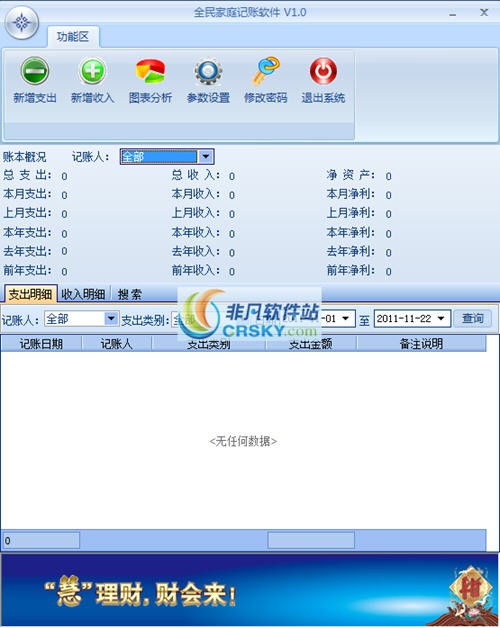Click the green plus 新增收入 icon

[x=93, y=71]
